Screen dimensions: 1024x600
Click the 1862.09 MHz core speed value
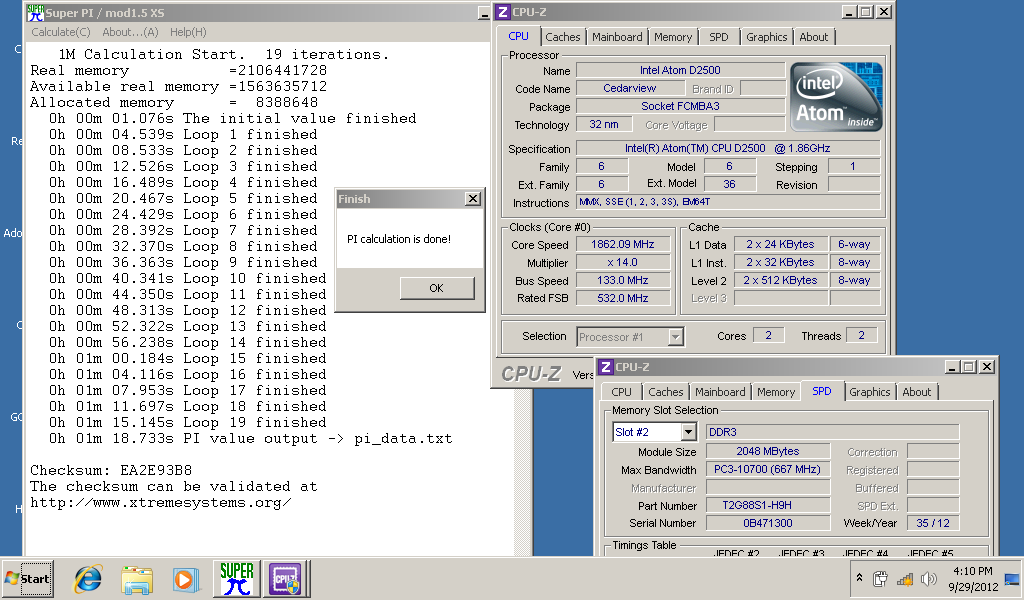(x=622, y=244)
